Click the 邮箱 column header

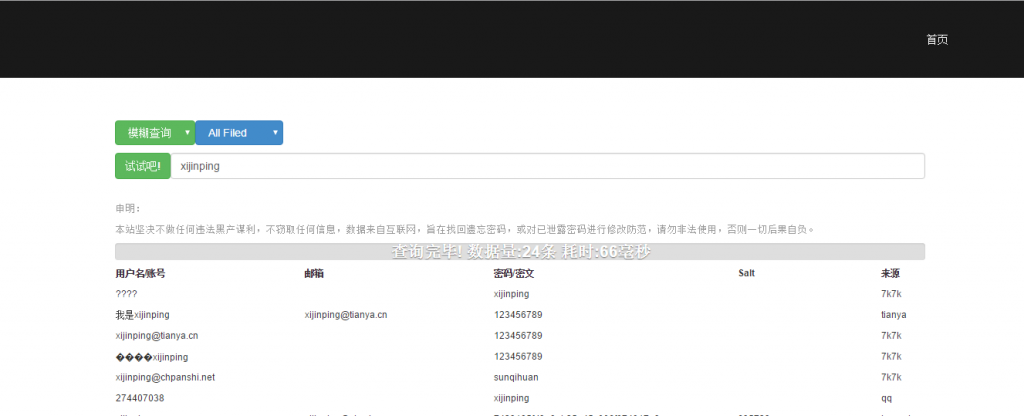click(314, 273)
